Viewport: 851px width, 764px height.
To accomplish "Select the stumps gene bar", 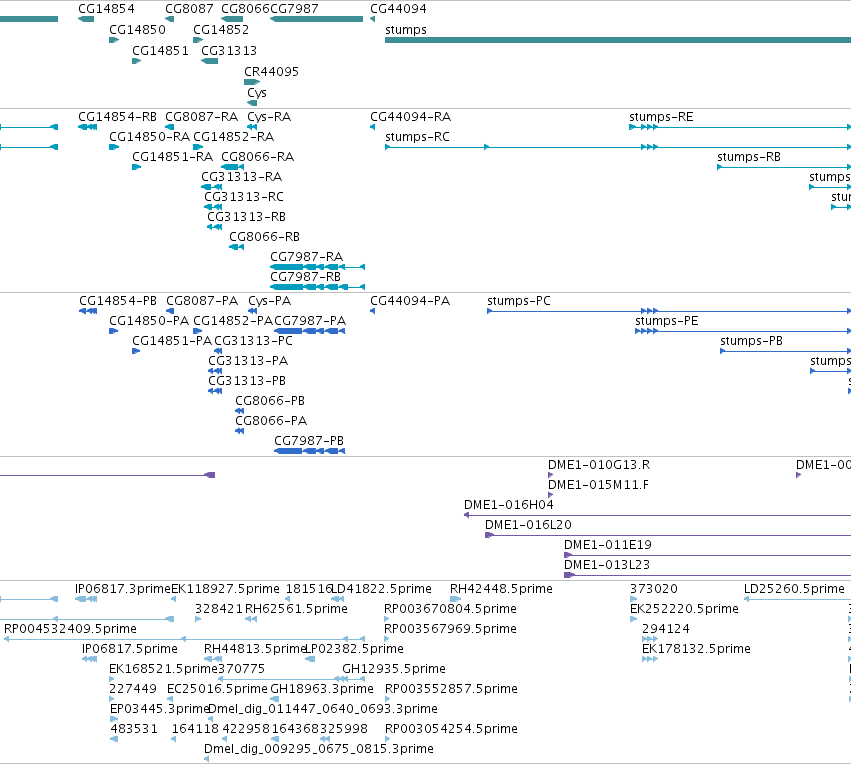I will (x=618, y=40).
